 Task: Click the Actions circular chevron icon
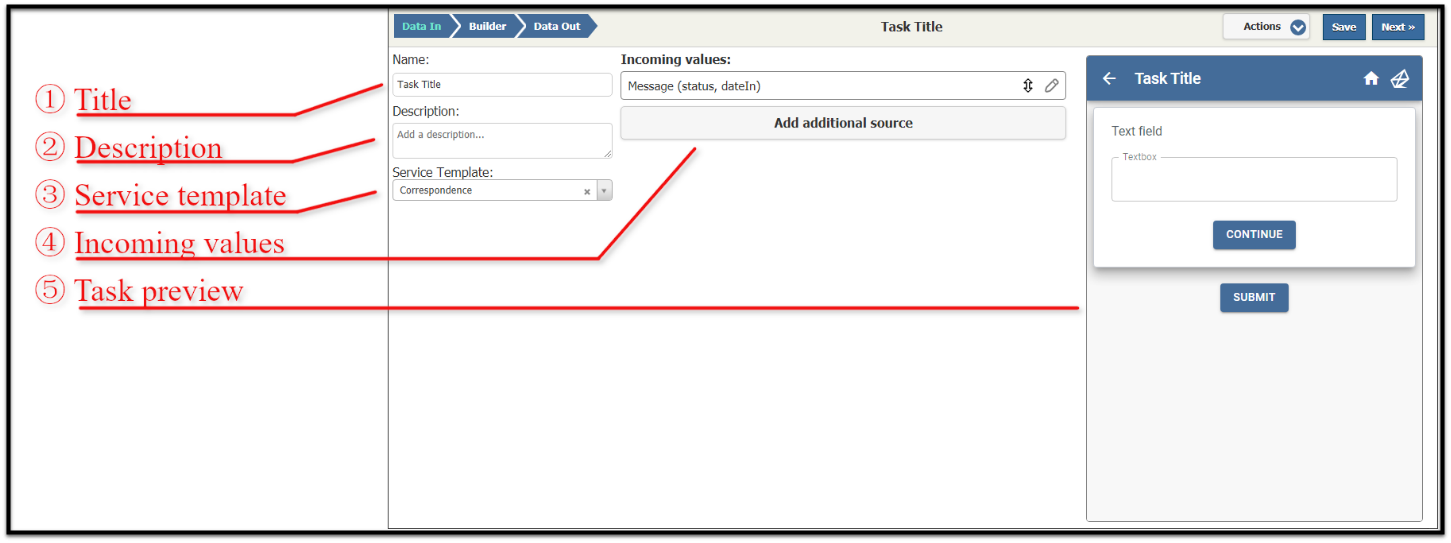tap(1298, 28)
